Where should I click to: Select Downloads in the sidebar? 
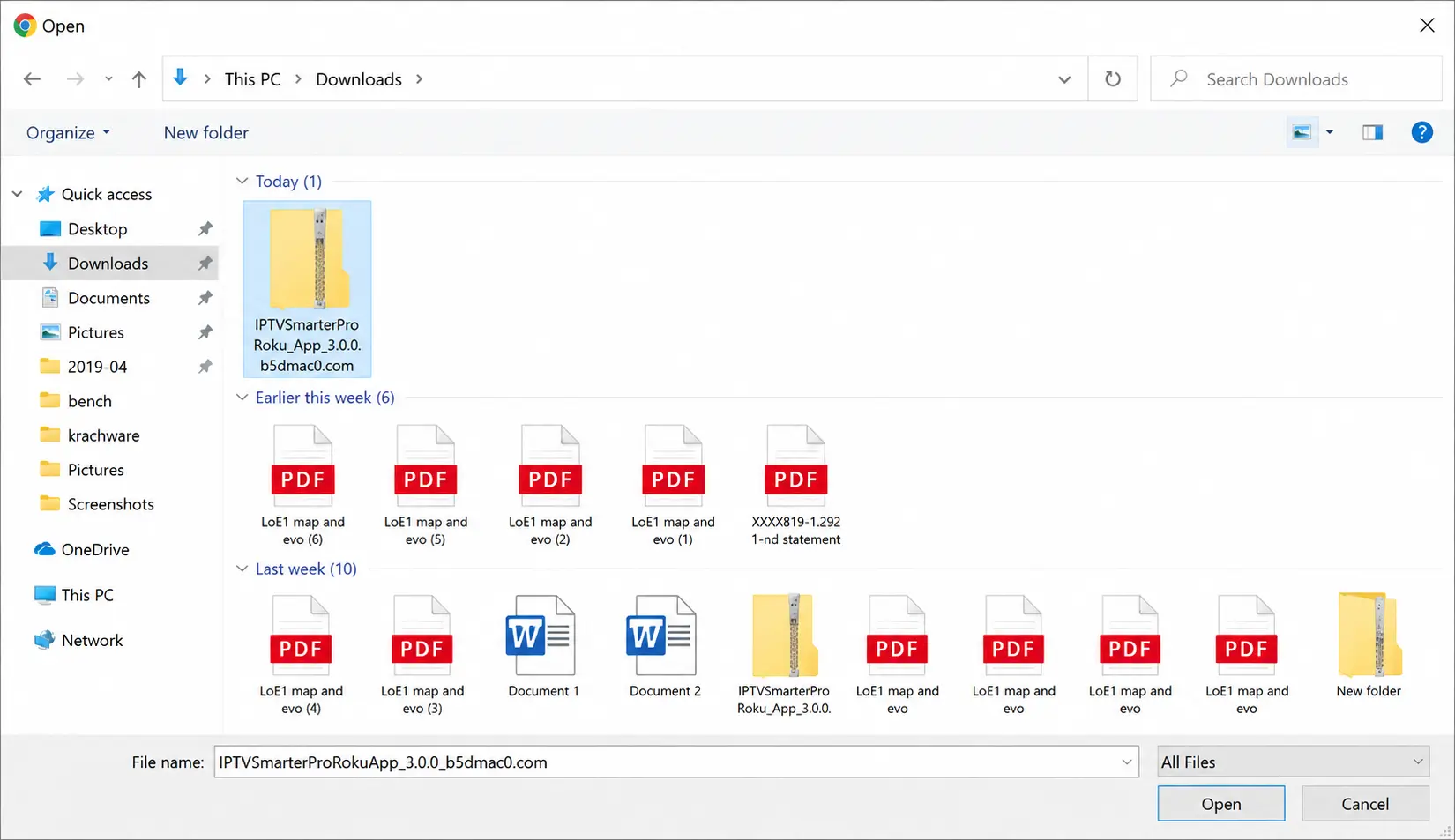pos(108,264)
